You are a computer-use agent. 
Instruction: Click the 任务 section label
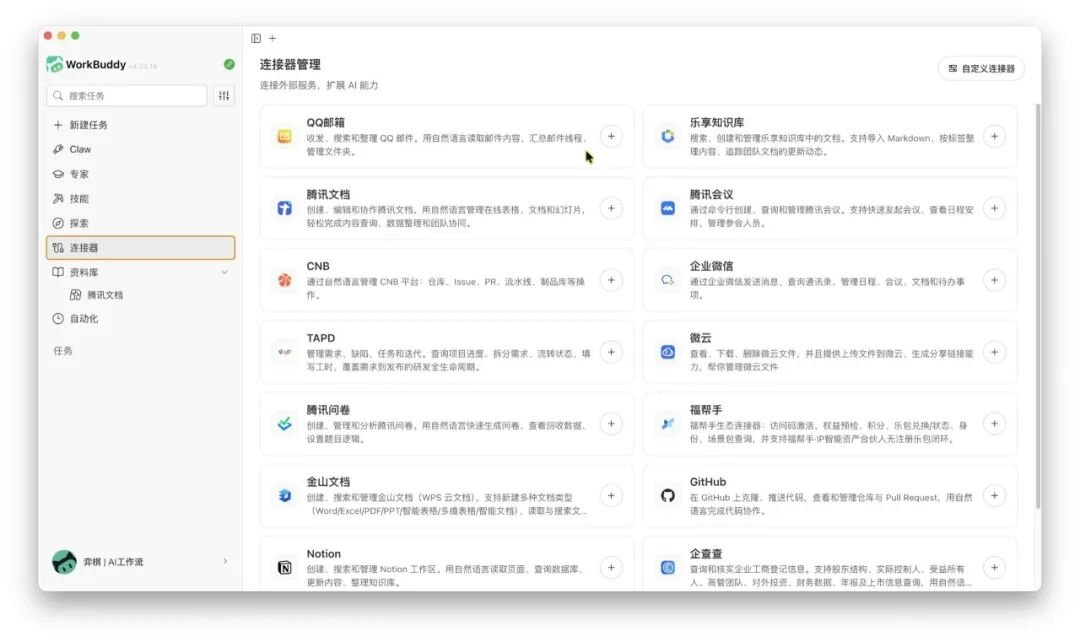coord(63,351)
